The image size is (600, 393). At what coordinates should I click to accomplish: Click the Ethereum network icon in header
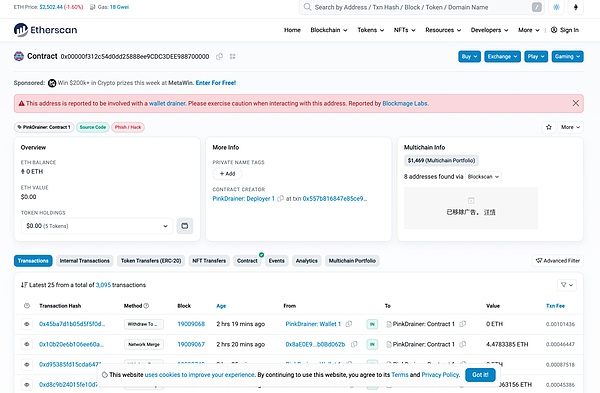coord(576,7)
